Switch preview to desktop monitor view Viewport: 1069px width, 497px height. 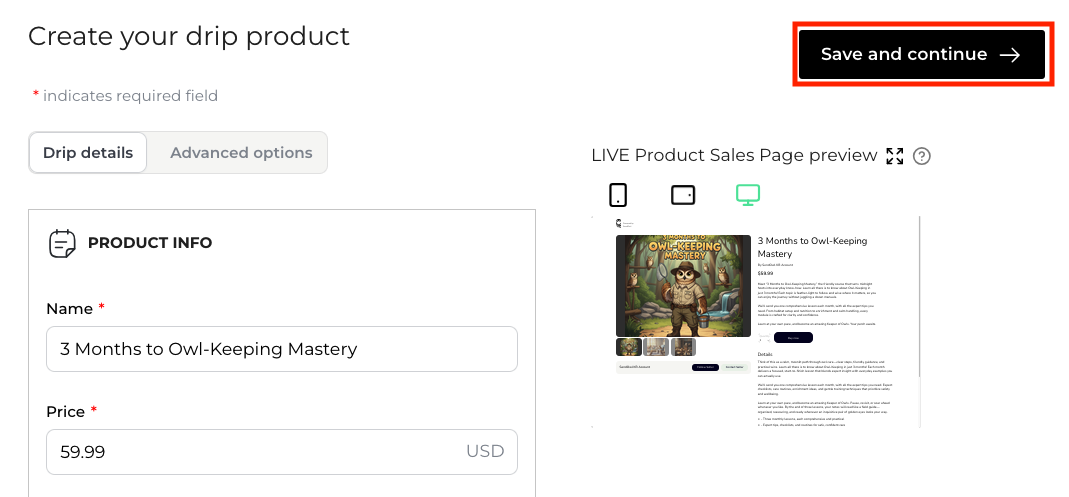click(747, 194)
